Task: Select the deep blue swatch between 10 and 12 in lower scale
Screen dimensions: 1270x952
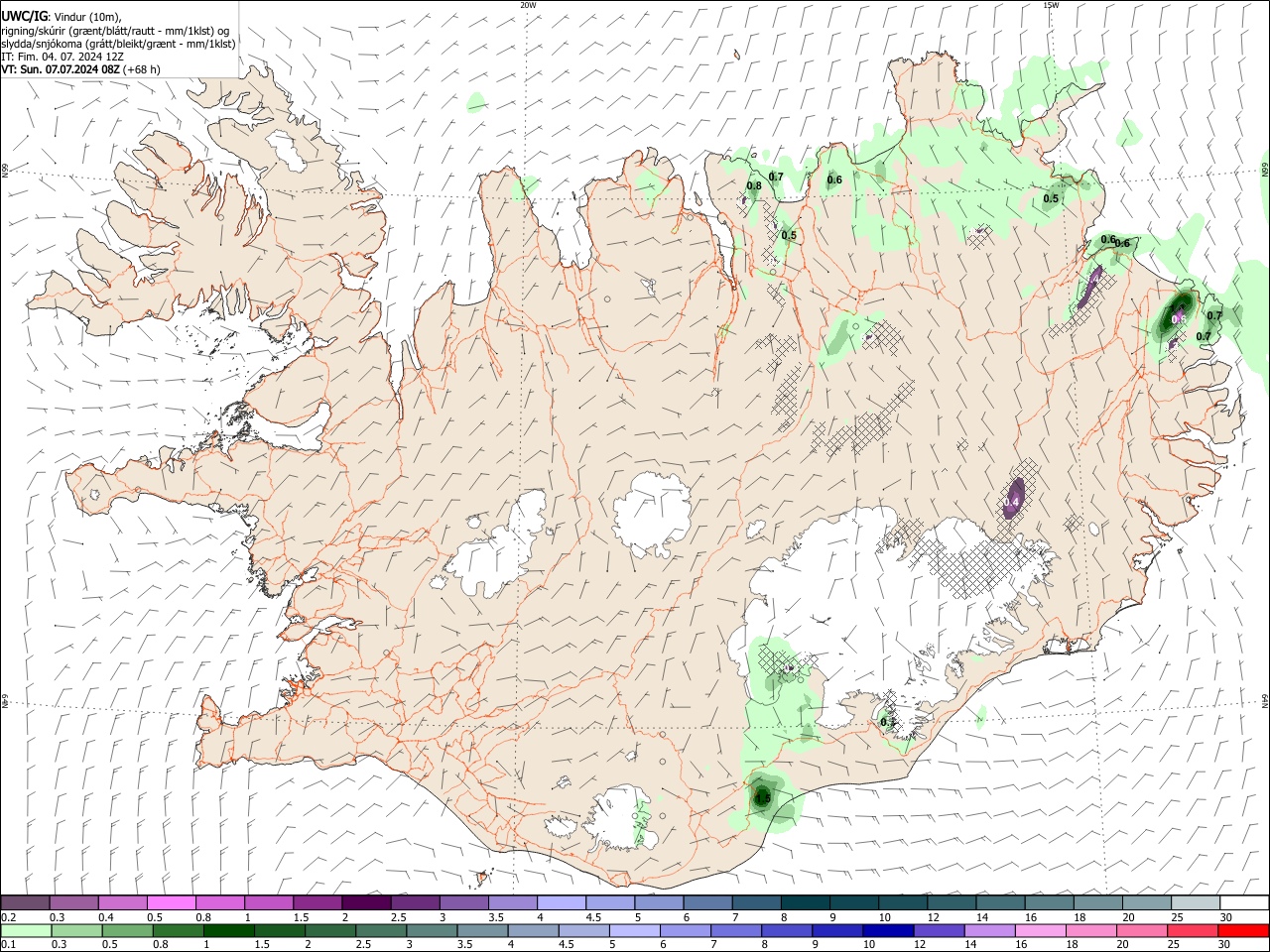Action: pyautogui.click(x=888, y=930)
